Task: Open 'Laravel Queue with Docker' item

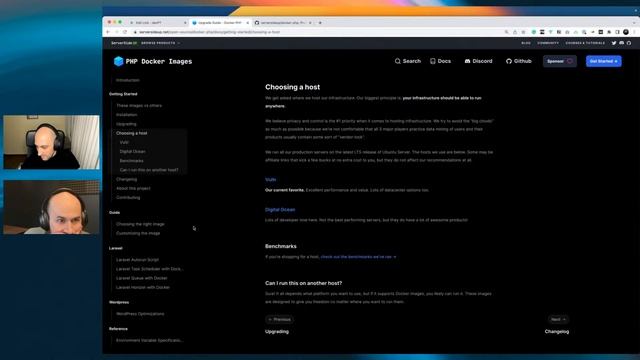Action: (142, 278)
